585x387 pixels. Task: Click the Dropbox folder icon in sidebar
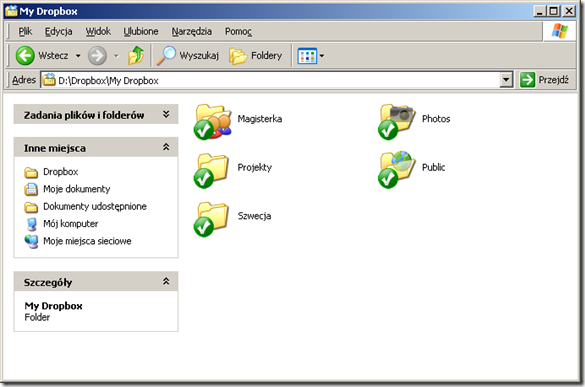(31, 172)
